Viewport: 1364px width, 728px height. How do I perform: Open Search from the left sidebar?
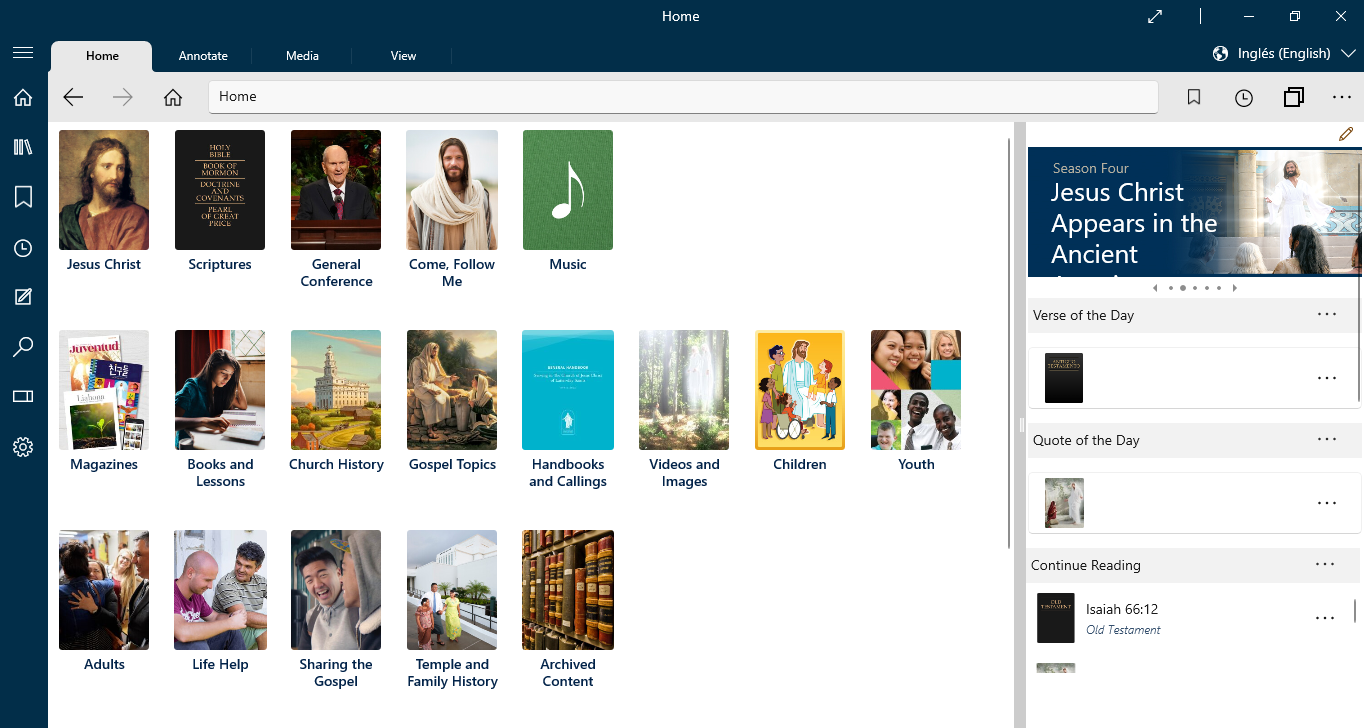[23, 347]
